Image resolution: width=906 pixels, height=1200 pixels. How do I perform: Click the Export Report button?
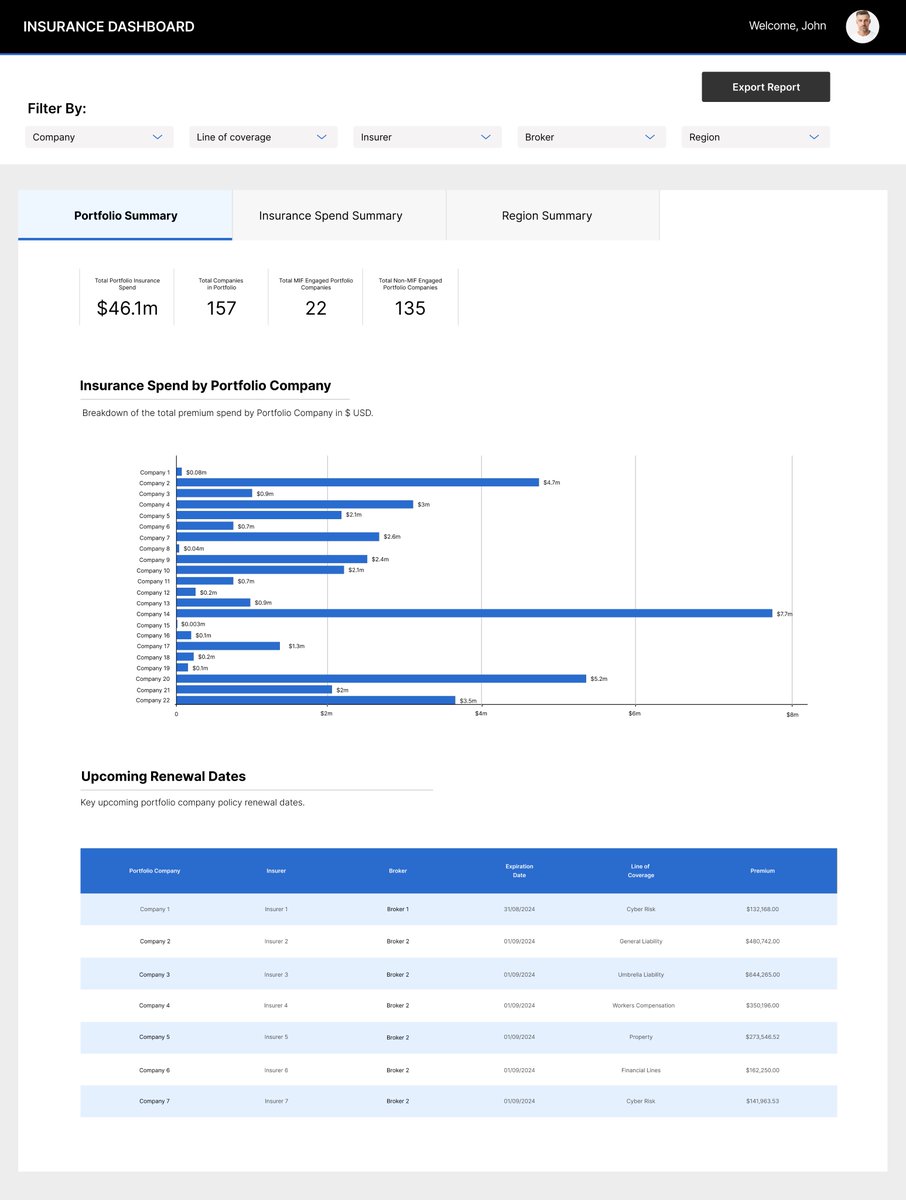tap(766, 87)
